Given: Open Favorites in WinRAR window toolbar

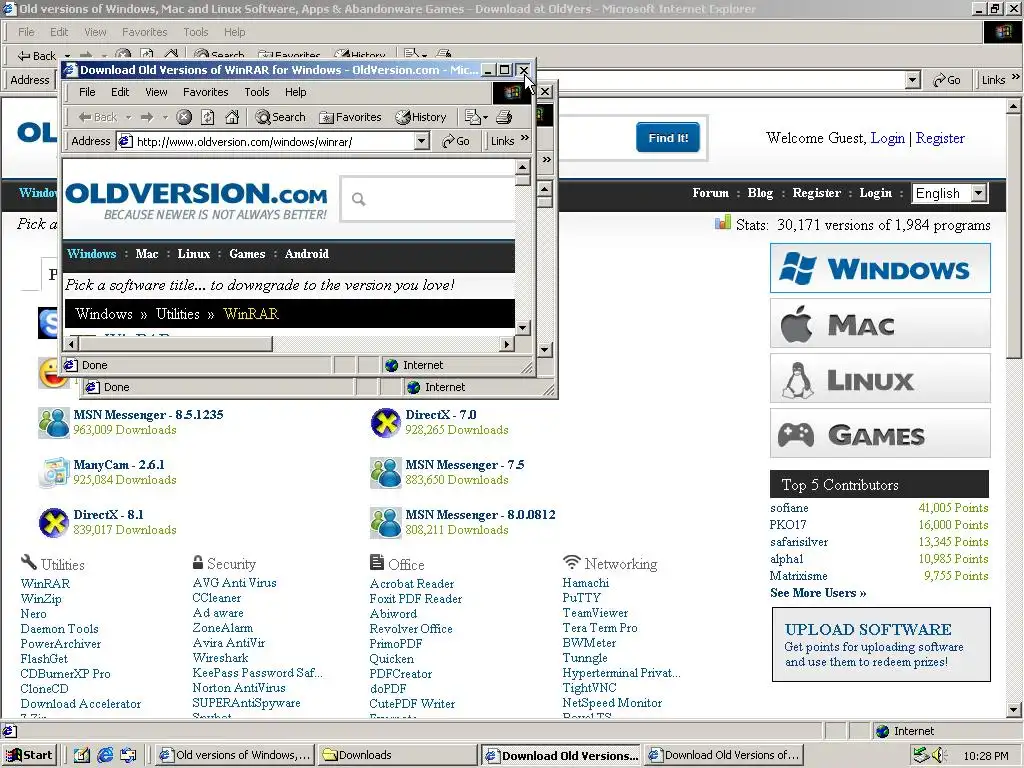Looking at the screenshot, I should [x=350, y=117].
